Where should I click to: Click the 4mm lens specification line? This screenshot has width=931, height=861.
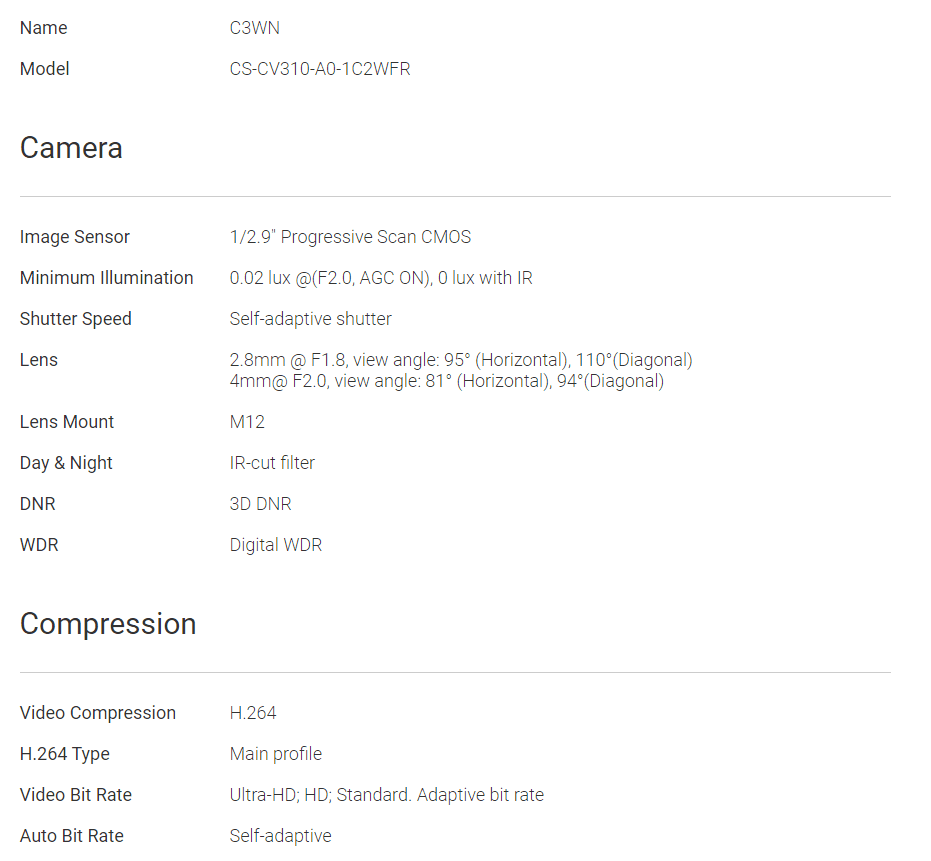pyautogui.click(x=447, y=381)
